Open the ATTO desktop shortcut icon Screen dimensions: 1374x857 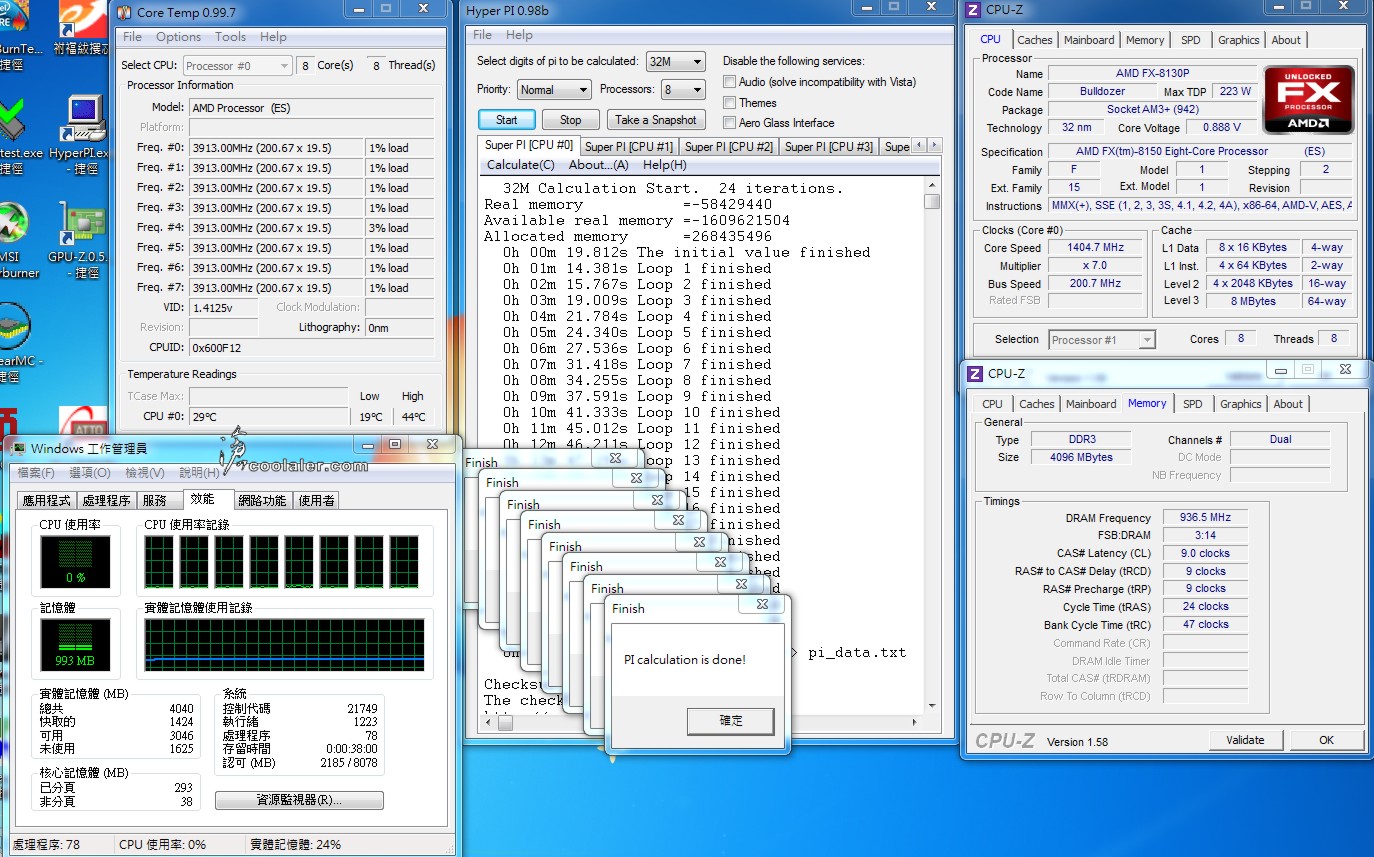83,422
